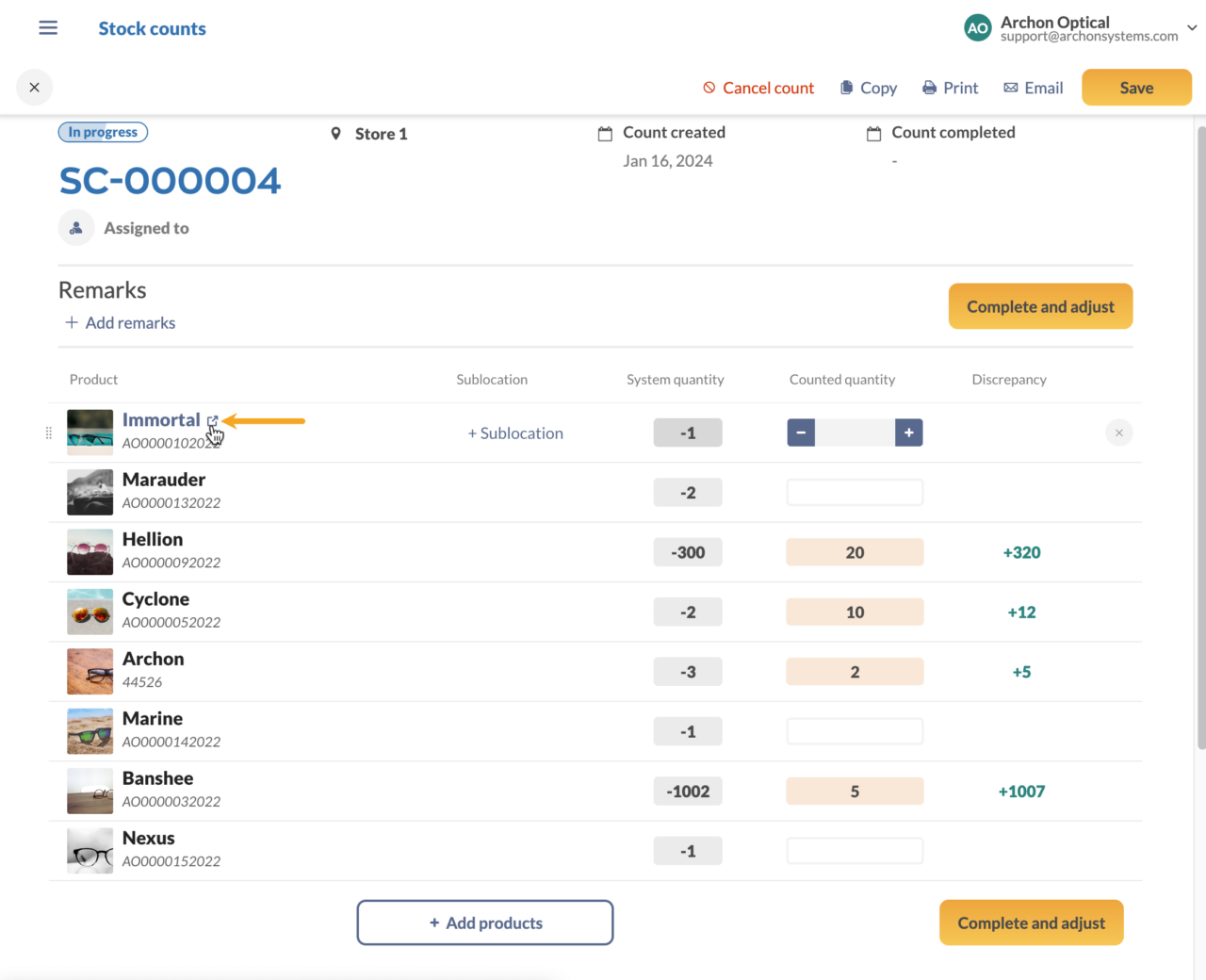Select the Stock counts menu title
The image size is (1206, 980).
click(x=152, y=27)
